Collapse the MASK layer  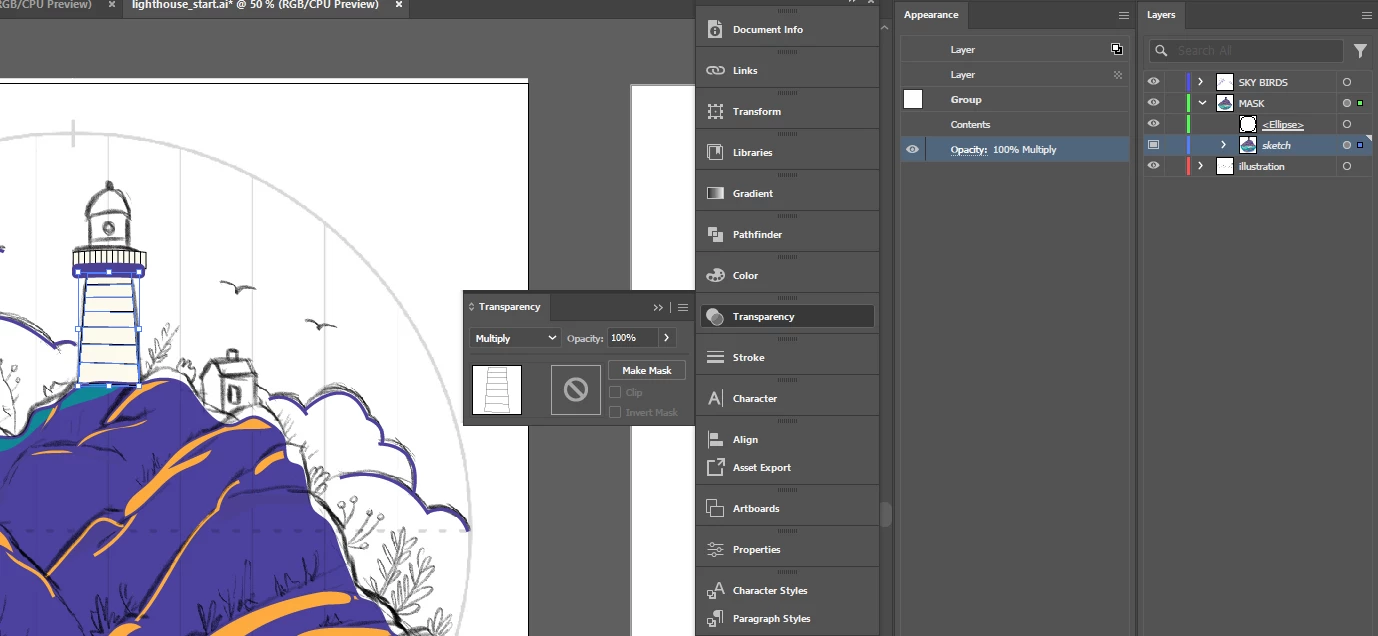(x=1202, y=103)
